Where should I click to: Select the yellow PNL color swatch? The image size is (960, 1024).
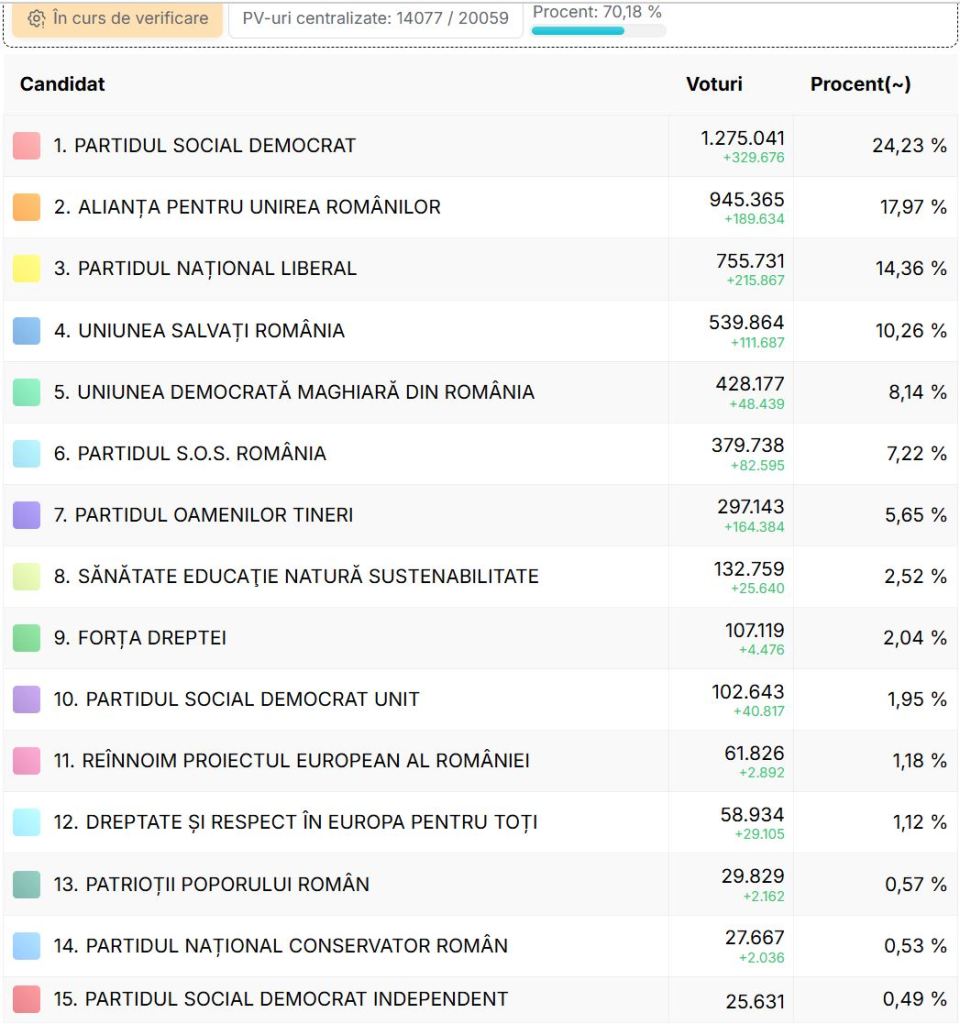click(x=26, y=268)
